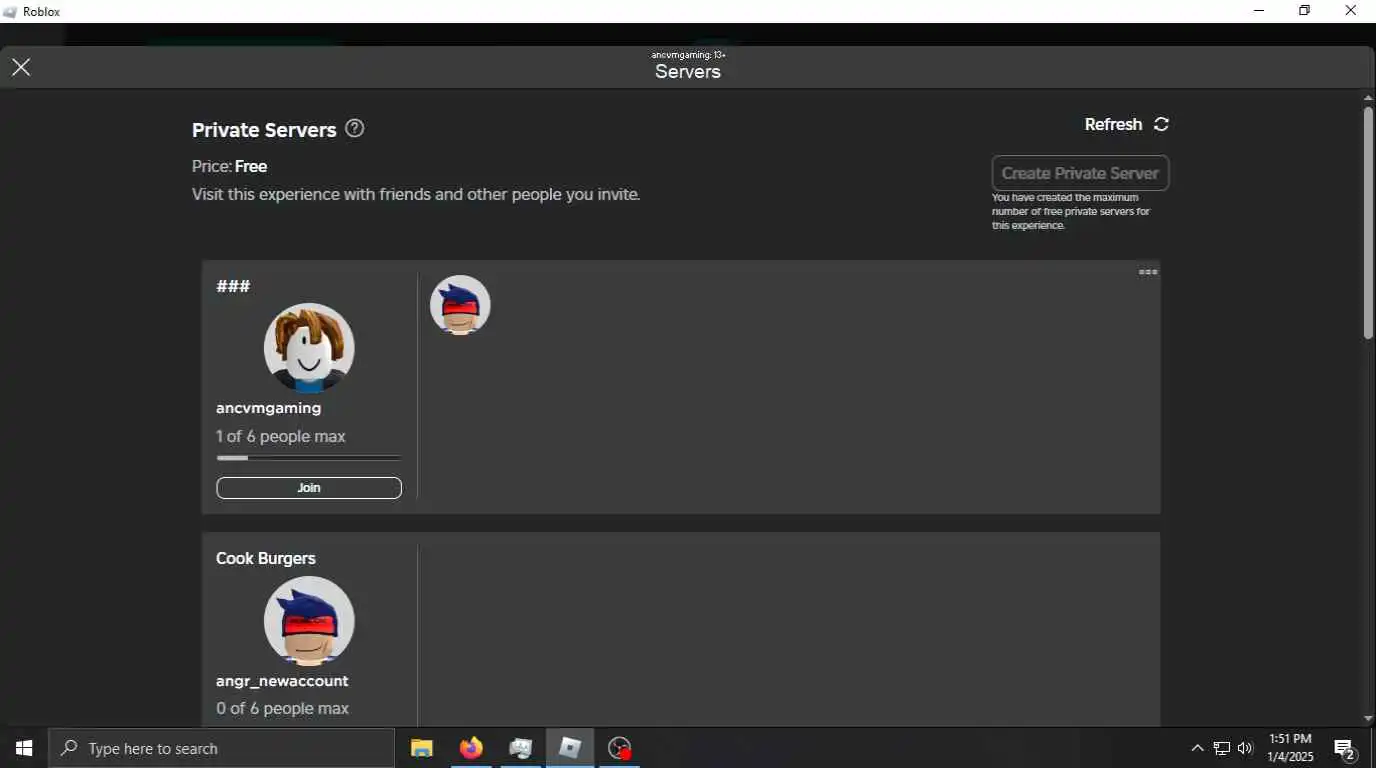This screenshot has height=768, width=1376.
Task: Click the 'Price: Free' text
Action: click(x=229, y=166)
